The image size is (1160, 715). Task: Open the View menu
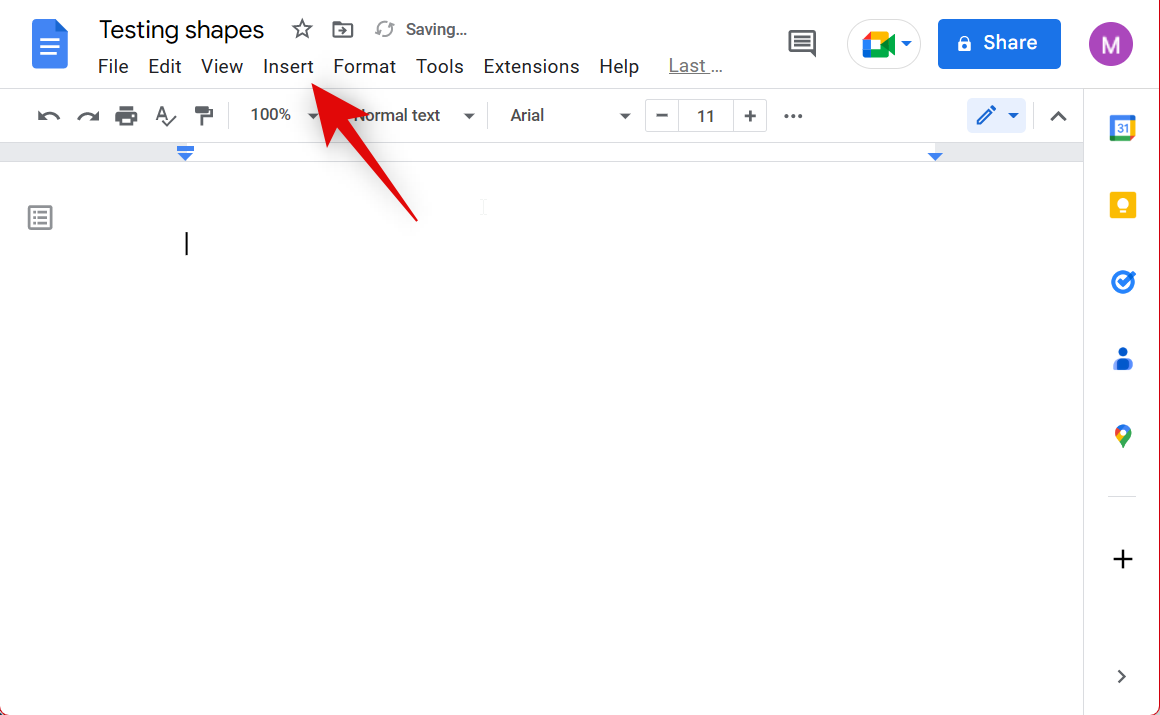[222, 67]
